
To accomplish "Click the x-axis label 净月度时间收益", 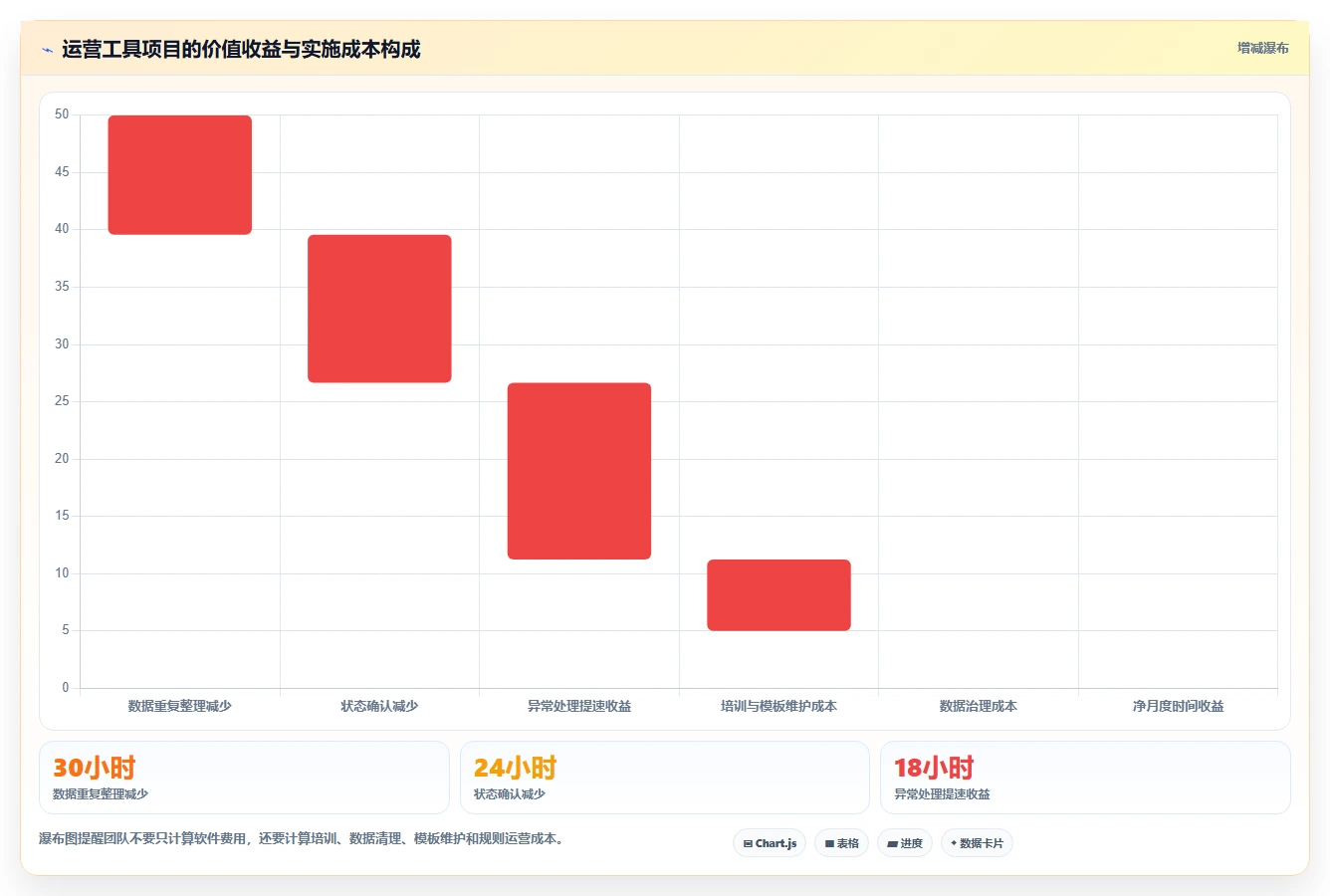I will coord(1178,706).
